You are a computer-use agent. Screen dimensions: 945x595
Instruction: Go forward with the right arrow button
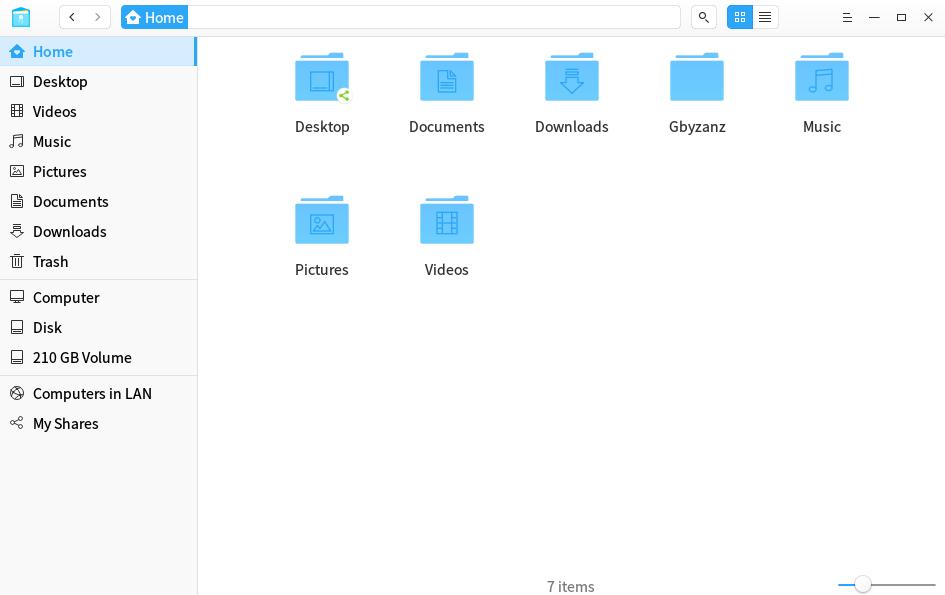(98, 17)
